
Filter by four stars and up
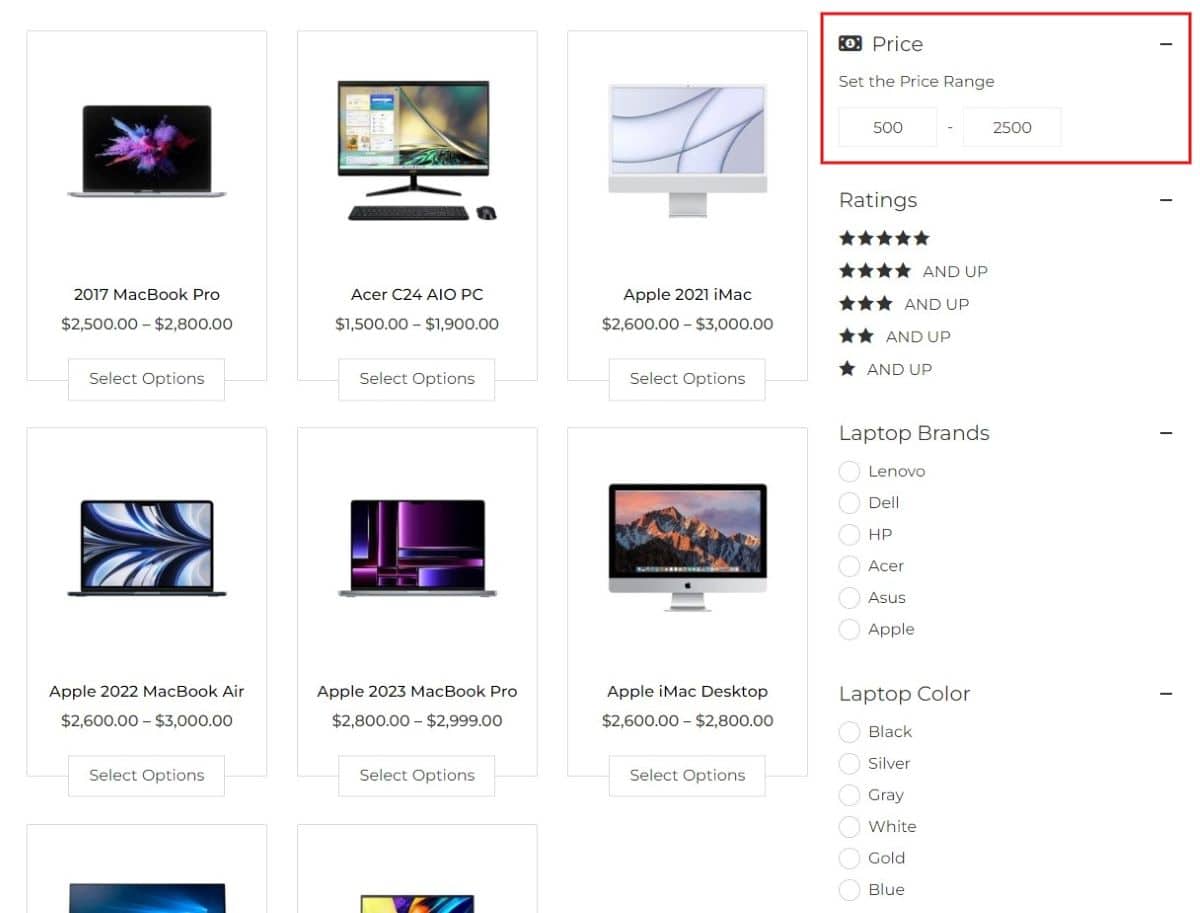click(x=913, y=271)
